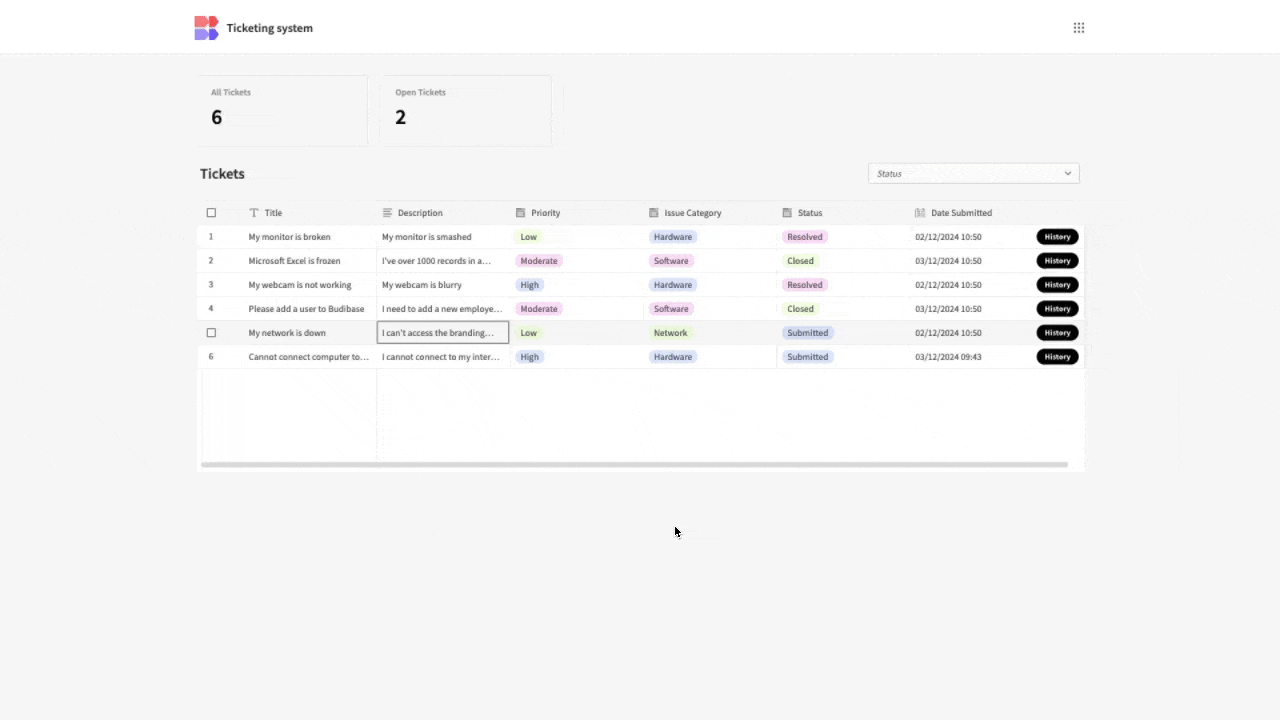
Task: Check the 'My network is down' row checkbox
Action: click(211, 332)
